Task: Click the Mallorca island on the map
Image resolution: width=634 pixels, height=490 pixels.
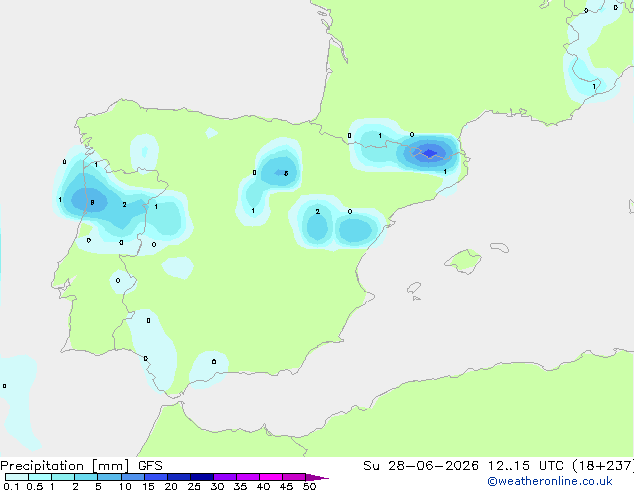Action: [x=463, y=261]
